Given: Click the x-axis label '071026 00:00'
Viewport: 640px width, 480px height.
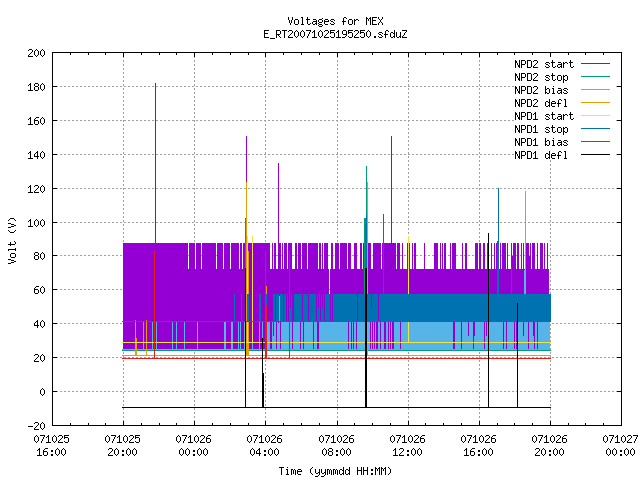Looking at the screenshot, I should coord(193,446).
